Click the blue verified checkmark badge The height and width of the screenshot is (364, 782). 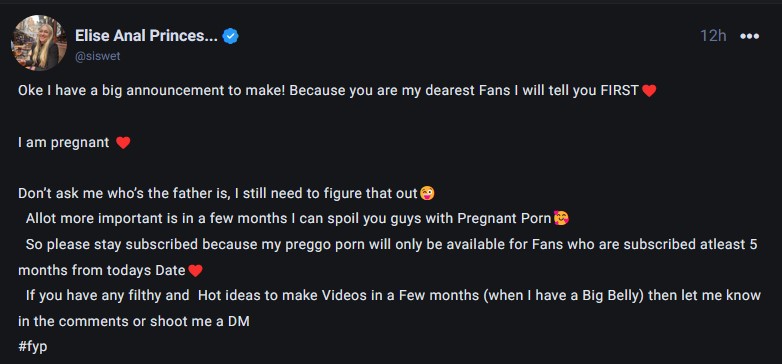tap(230, 36)
